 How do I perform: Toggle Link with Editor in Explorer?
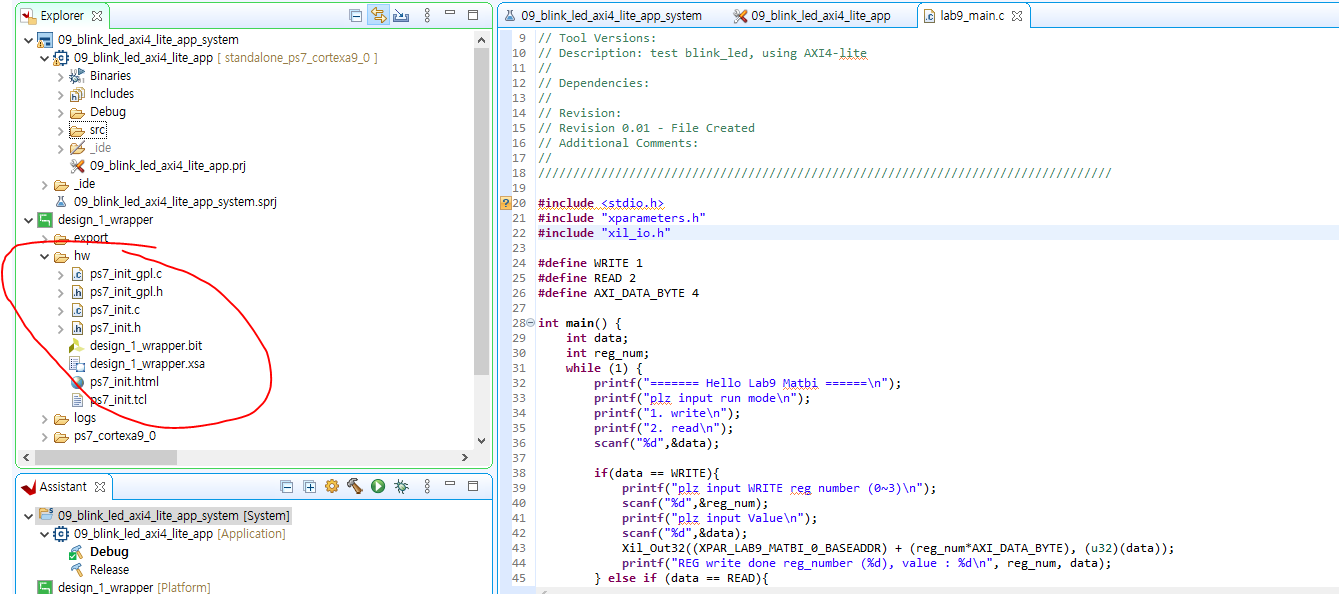click(x=378, y=16)
